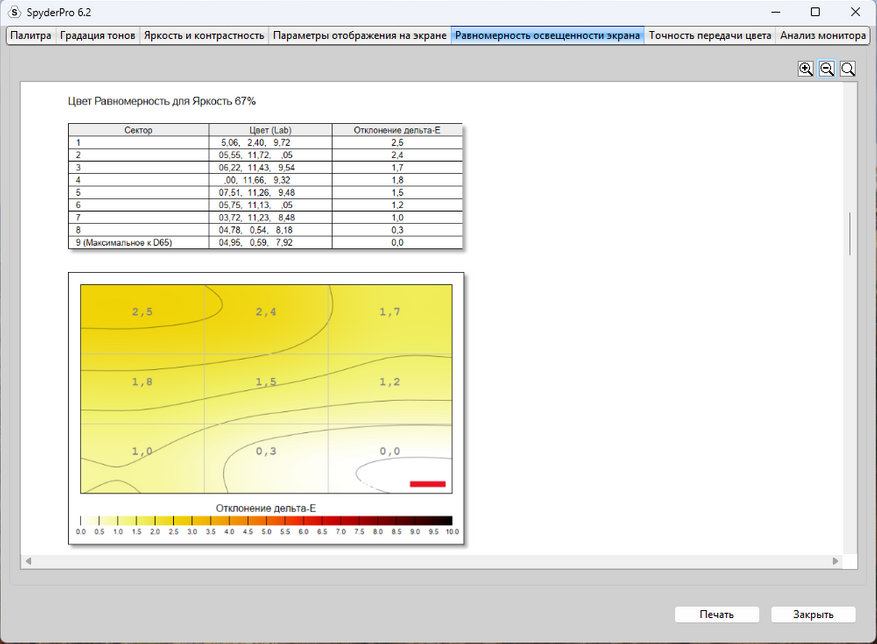Click the red marker on the heatmap
Screen dimensions: 877x644
(428, 484)
